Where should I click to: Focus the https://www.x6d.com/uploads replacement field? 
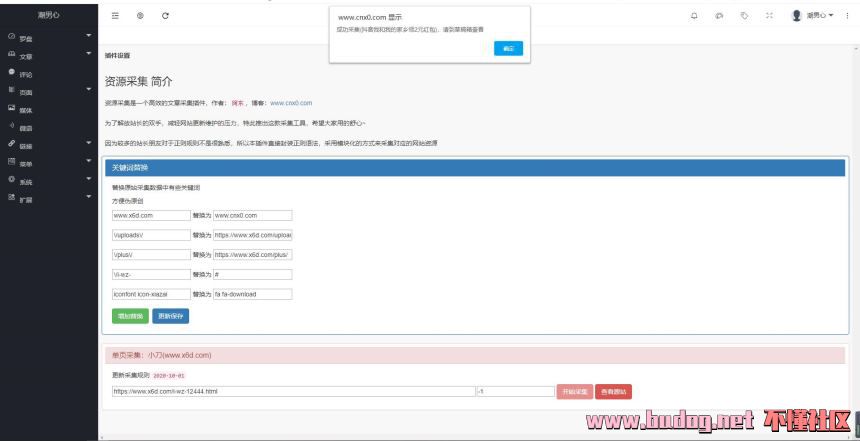(253, 235)
